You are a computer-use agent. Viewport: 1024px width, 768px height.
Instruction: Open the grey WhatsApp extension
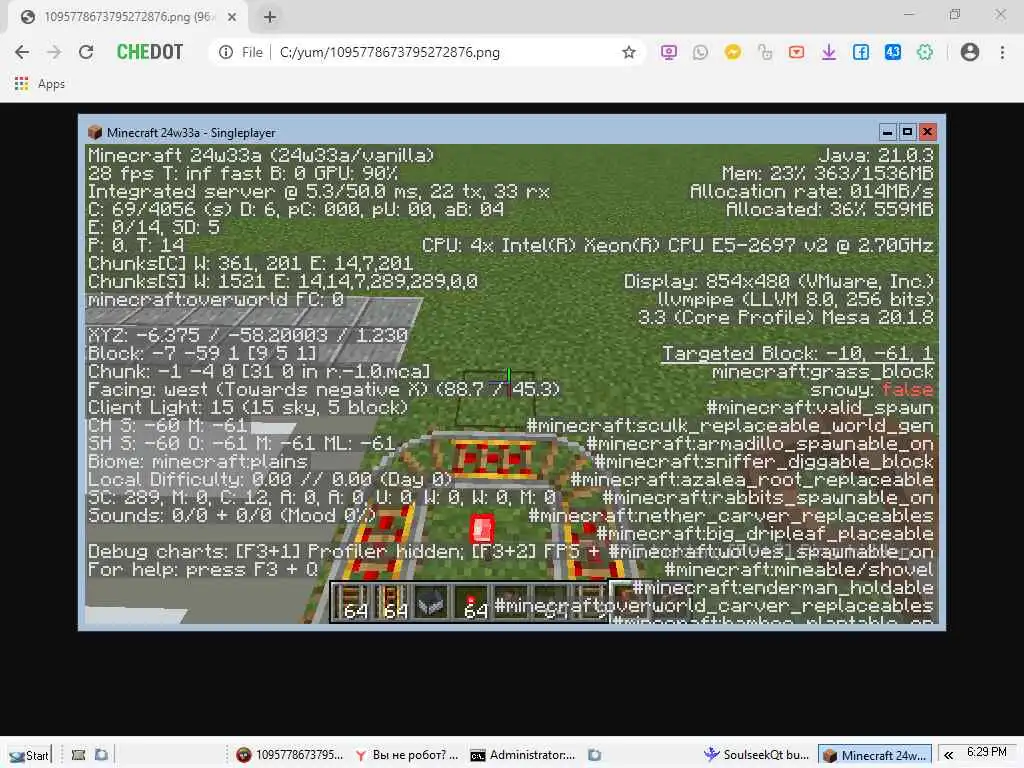(701, 52)
